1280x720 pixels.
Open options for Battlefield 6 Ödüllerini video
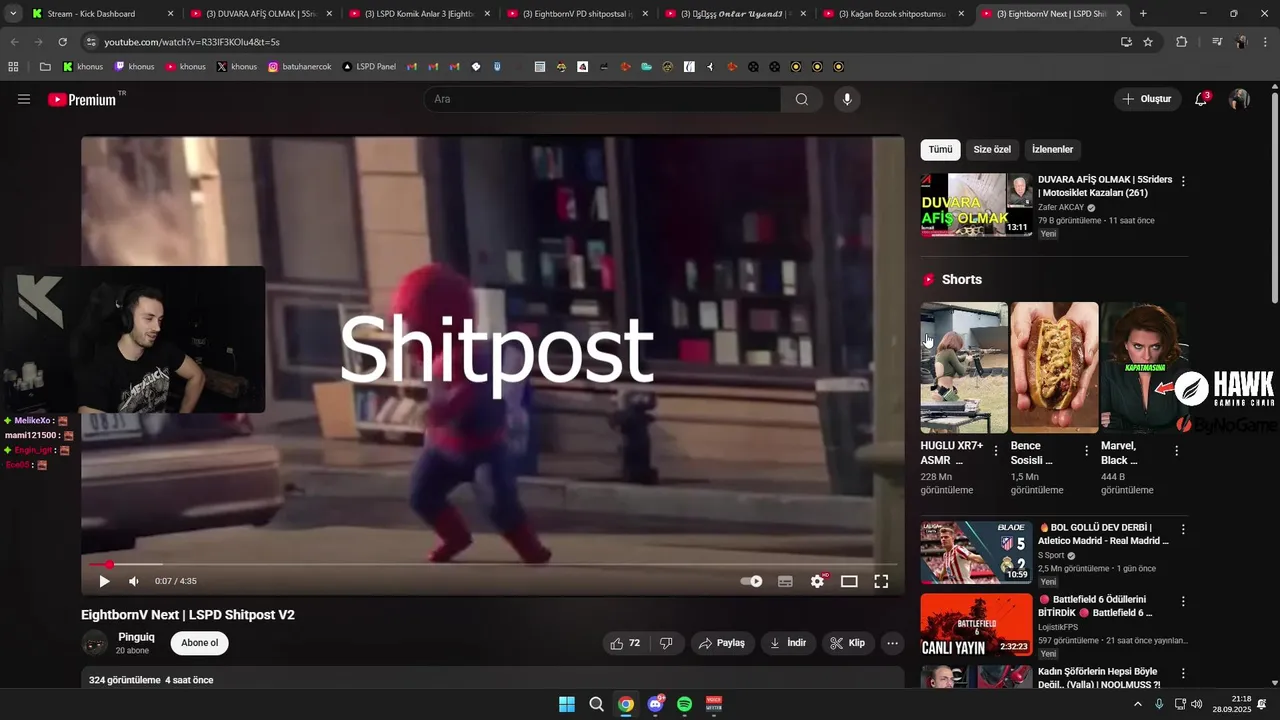(x=1183, y=602)
